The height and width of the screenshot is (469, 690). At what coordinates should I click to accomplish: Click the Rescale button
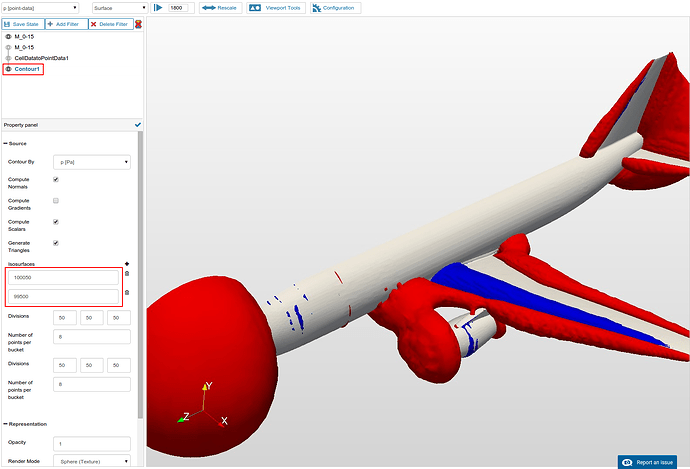(220, 8)
